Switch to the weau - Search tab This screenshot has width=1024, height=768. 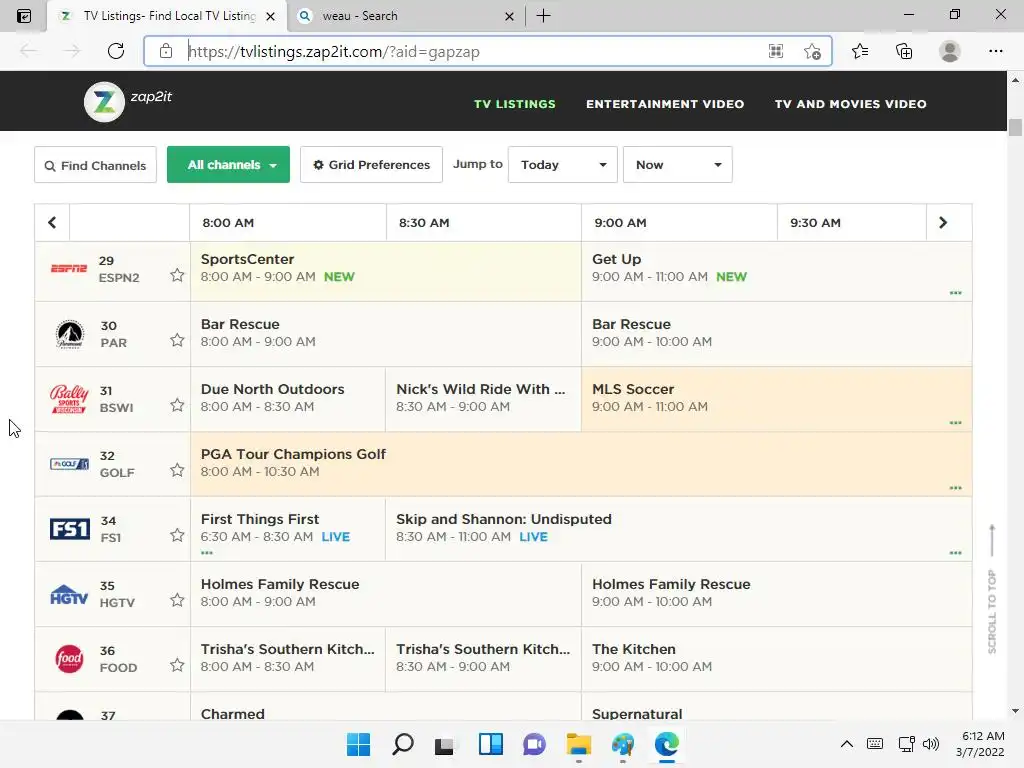coord(396,16)
